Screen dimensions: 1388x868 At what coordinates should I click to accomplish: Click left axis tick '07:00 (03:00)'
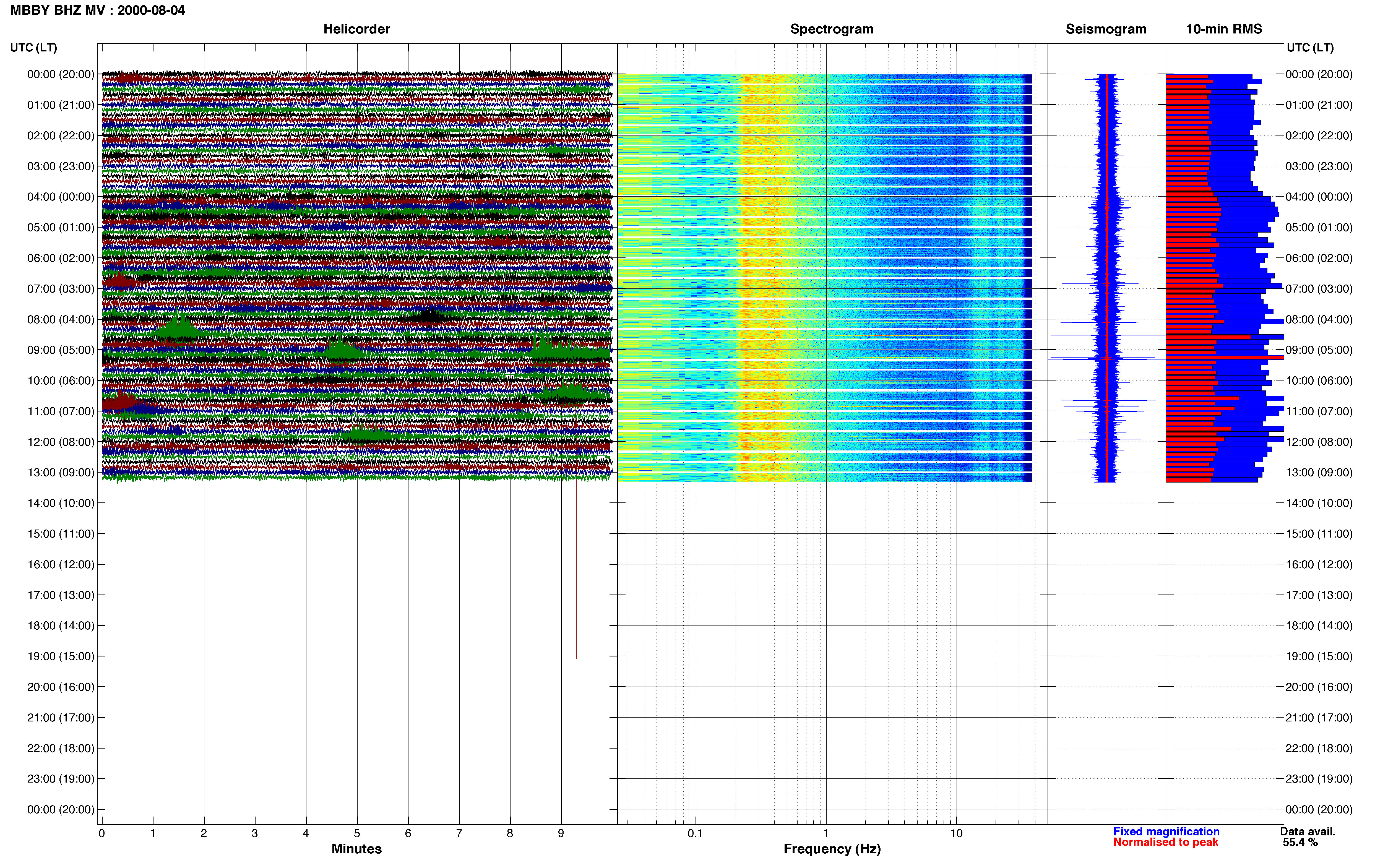click(61, 289)
